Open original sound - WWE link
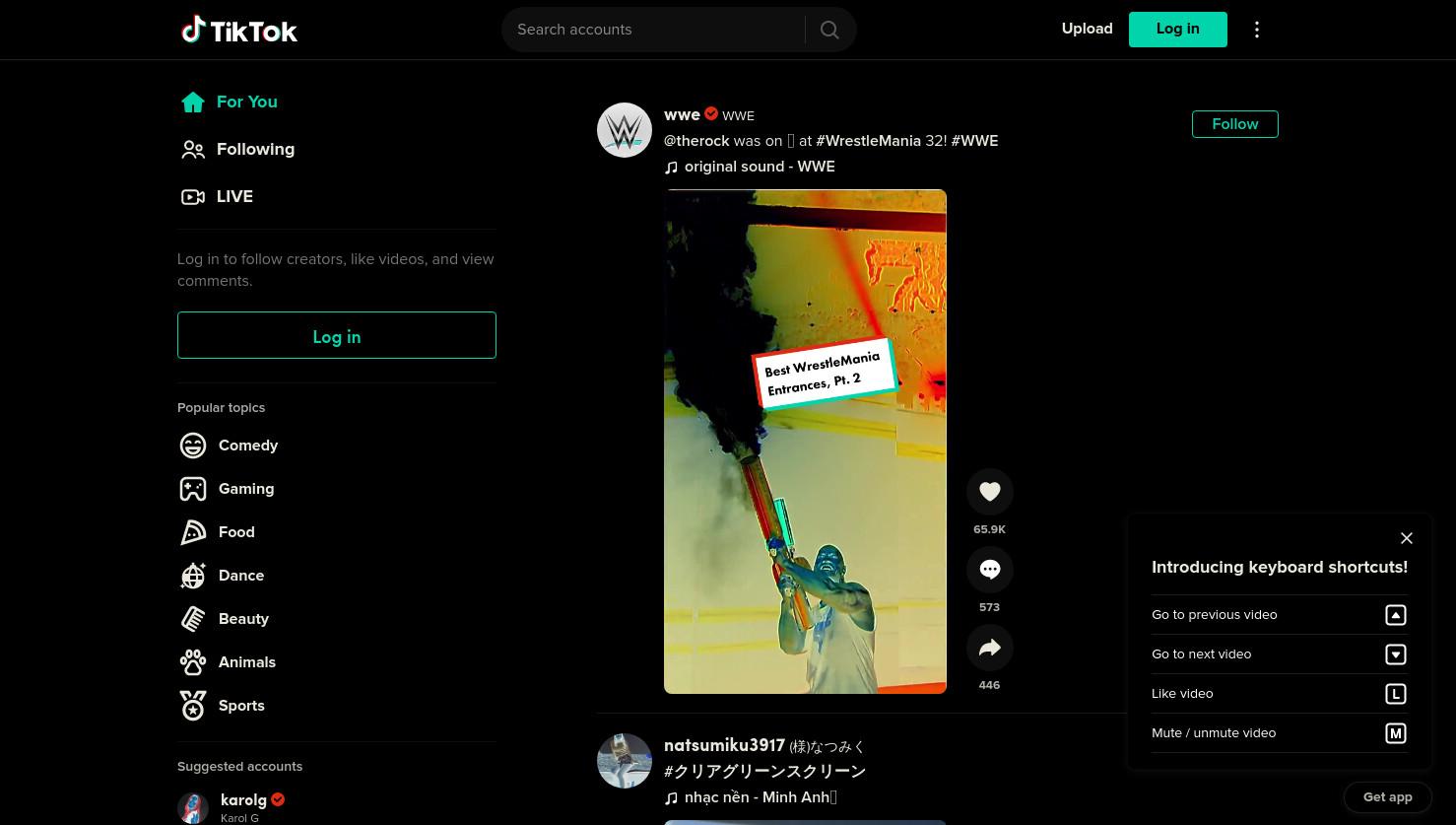The height and width of the screenshot is (825, 1456). click(x=760, y=167)
